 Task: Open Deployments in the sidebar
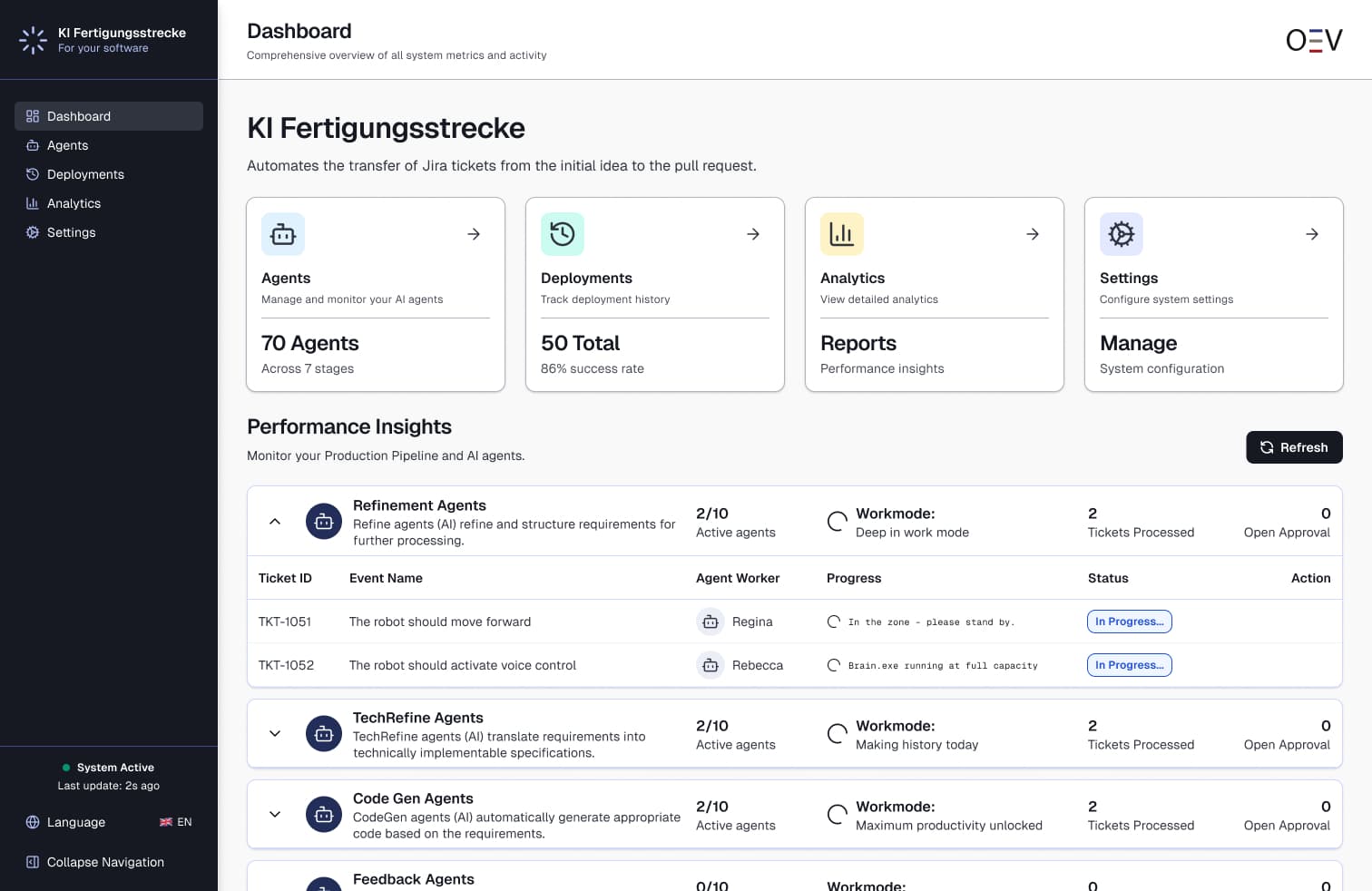(85, 174)
